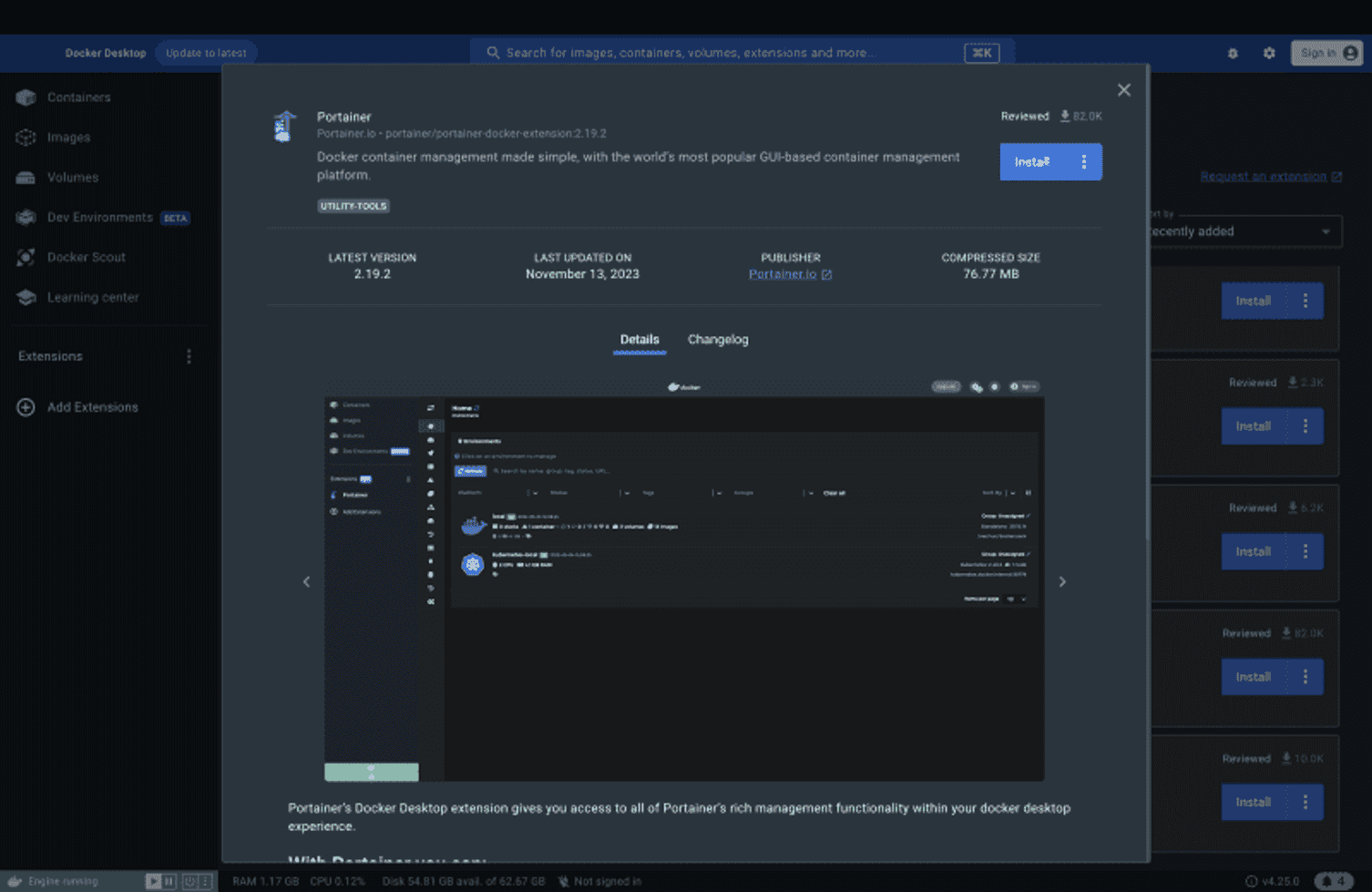The image size is (1372, 892).
Task: Click the Add Extensions plus icon
Action: click(x=25, y=407)
